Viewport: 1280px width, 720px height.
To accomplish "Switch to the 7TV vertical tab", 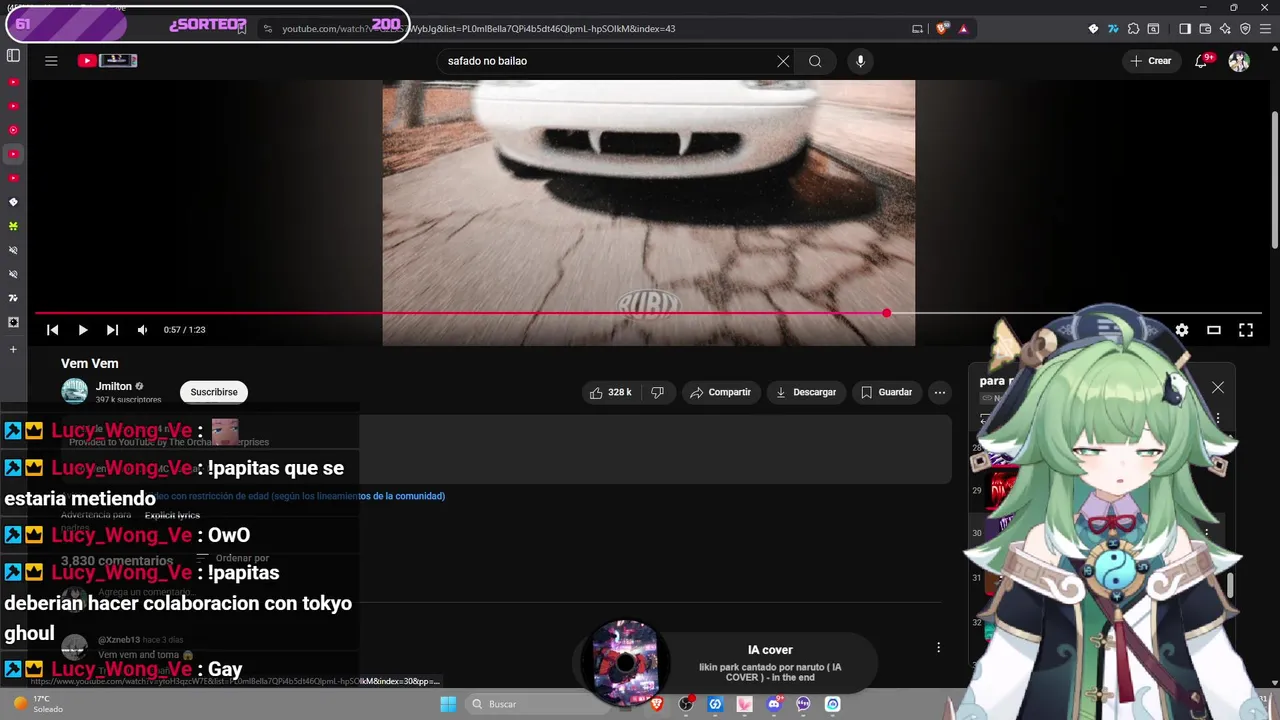I will click(13, 298).
